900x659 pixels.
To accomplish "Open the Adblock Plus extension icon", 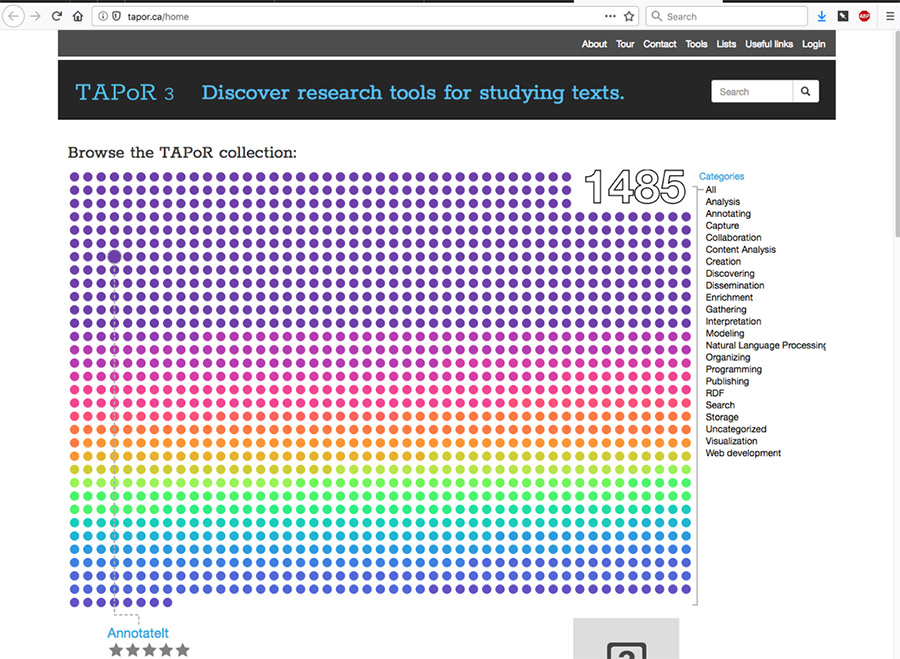I will [x=864, y=16].
